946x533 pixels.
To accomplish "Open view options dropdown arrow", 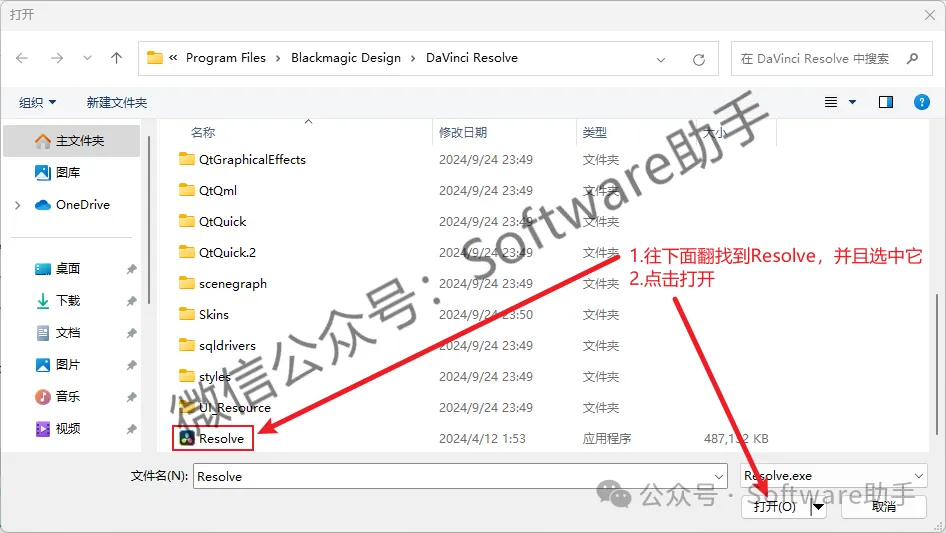I will [852, 102].
